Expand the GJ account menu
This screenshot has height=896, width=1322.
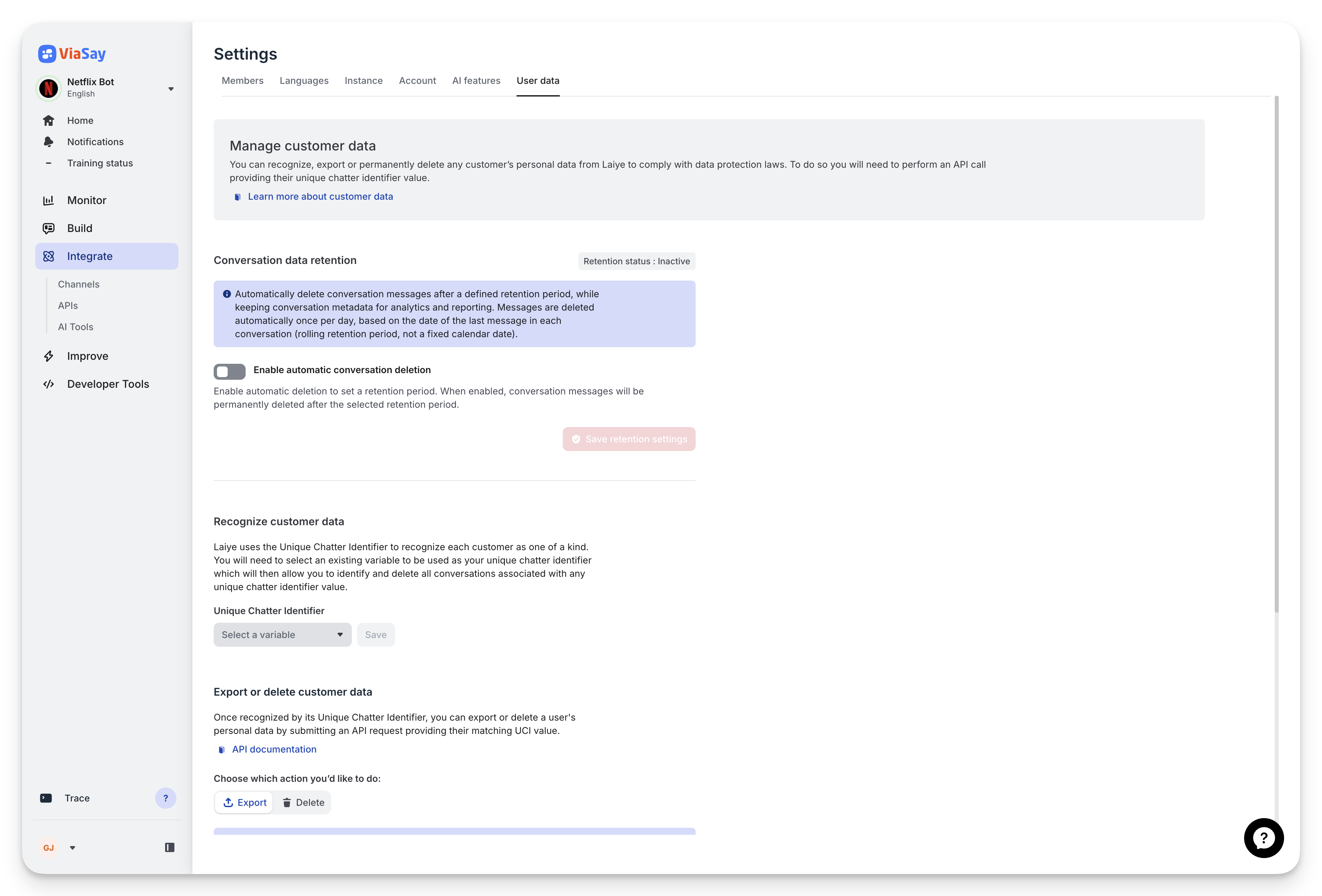pos(72,847)
